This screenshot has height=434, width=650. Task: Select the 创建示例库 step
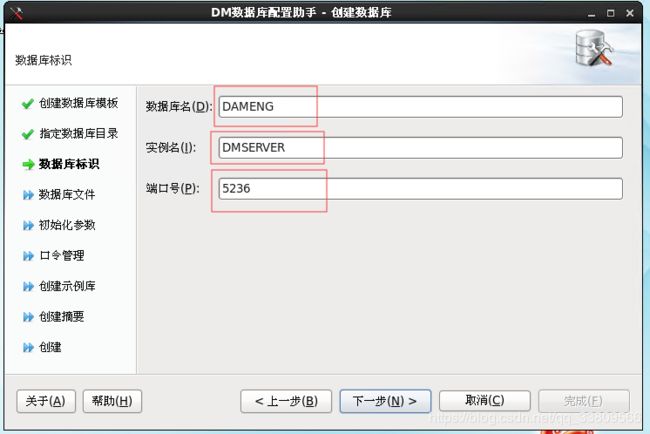[67, 286]
